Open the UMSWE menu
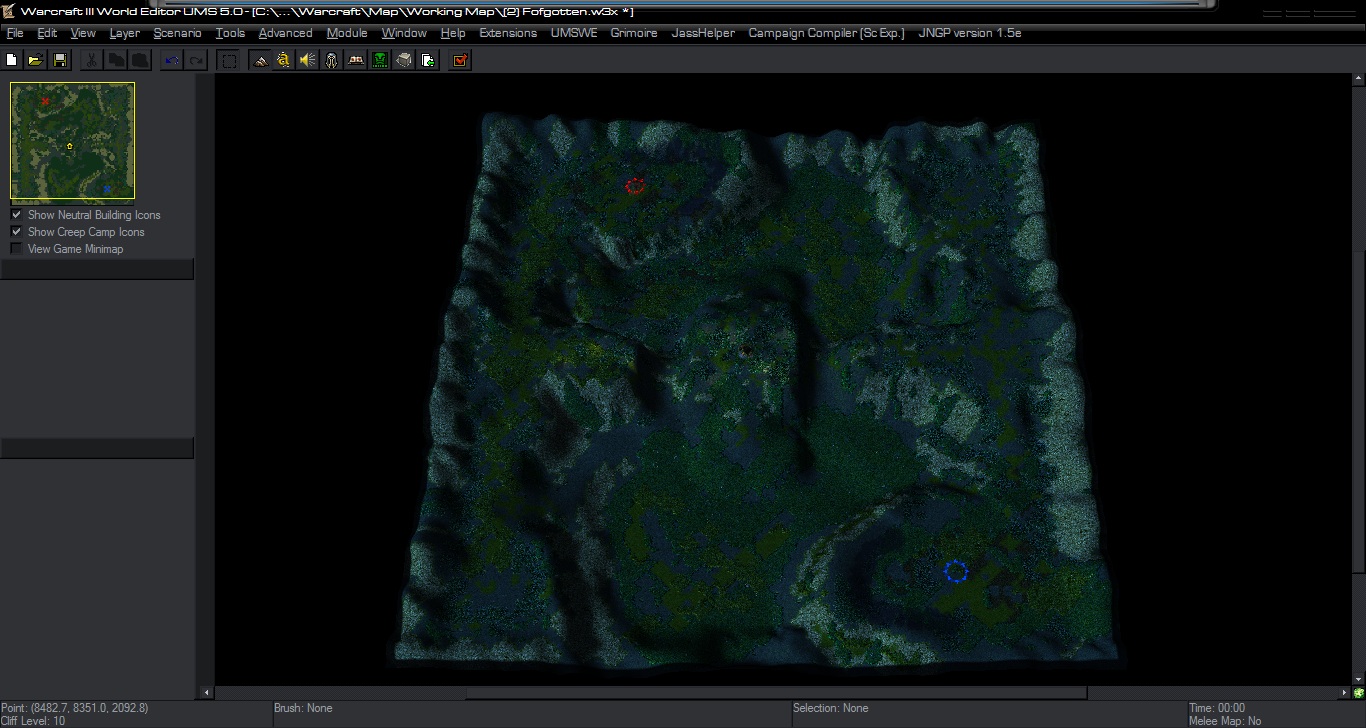Image resolution: width=1366 pixels, height=728 pixels. coord(574,33)
